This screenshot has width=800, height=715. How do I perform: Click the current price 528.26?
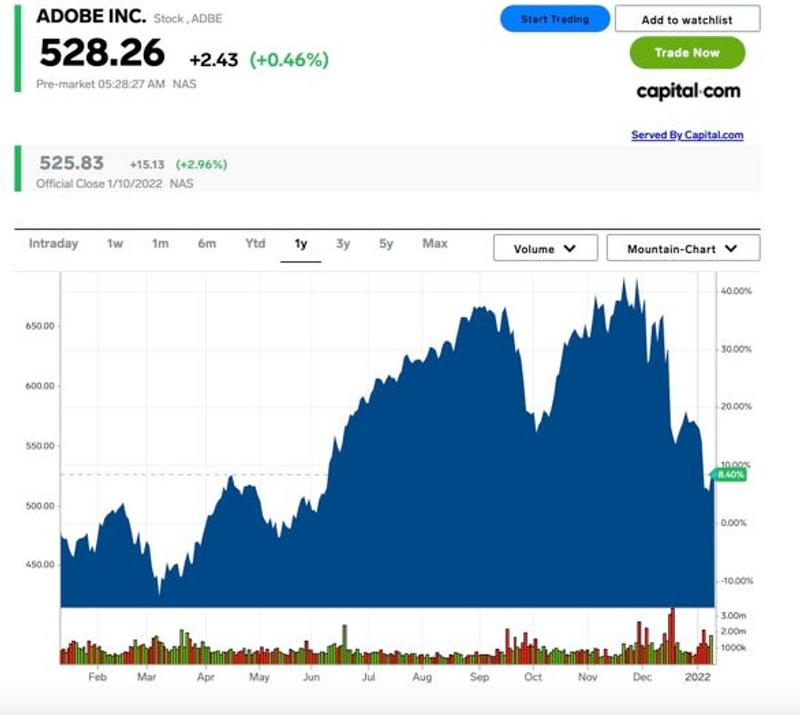coord(102,53)
